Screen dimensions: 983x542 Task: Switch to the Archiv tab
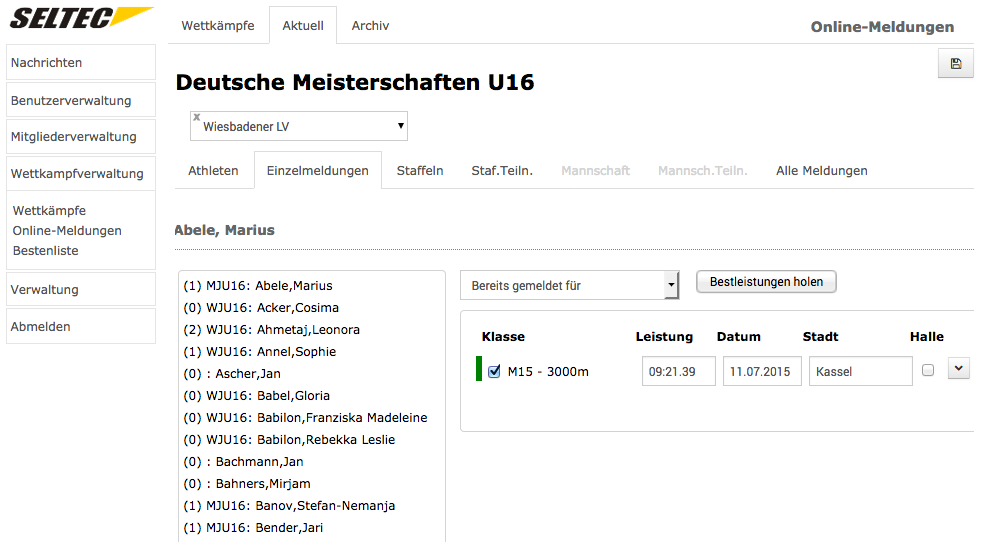(370, 25)
